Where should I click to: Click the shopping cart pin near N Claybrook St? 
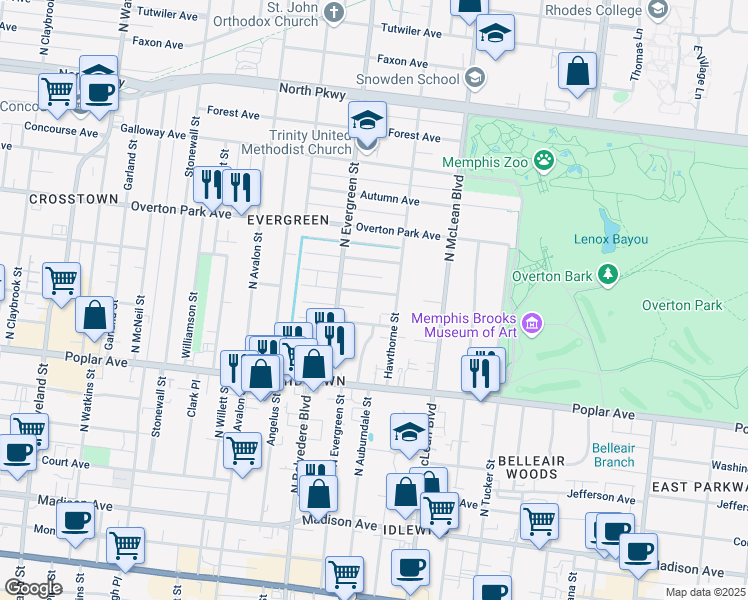click(x=61, y=284)
